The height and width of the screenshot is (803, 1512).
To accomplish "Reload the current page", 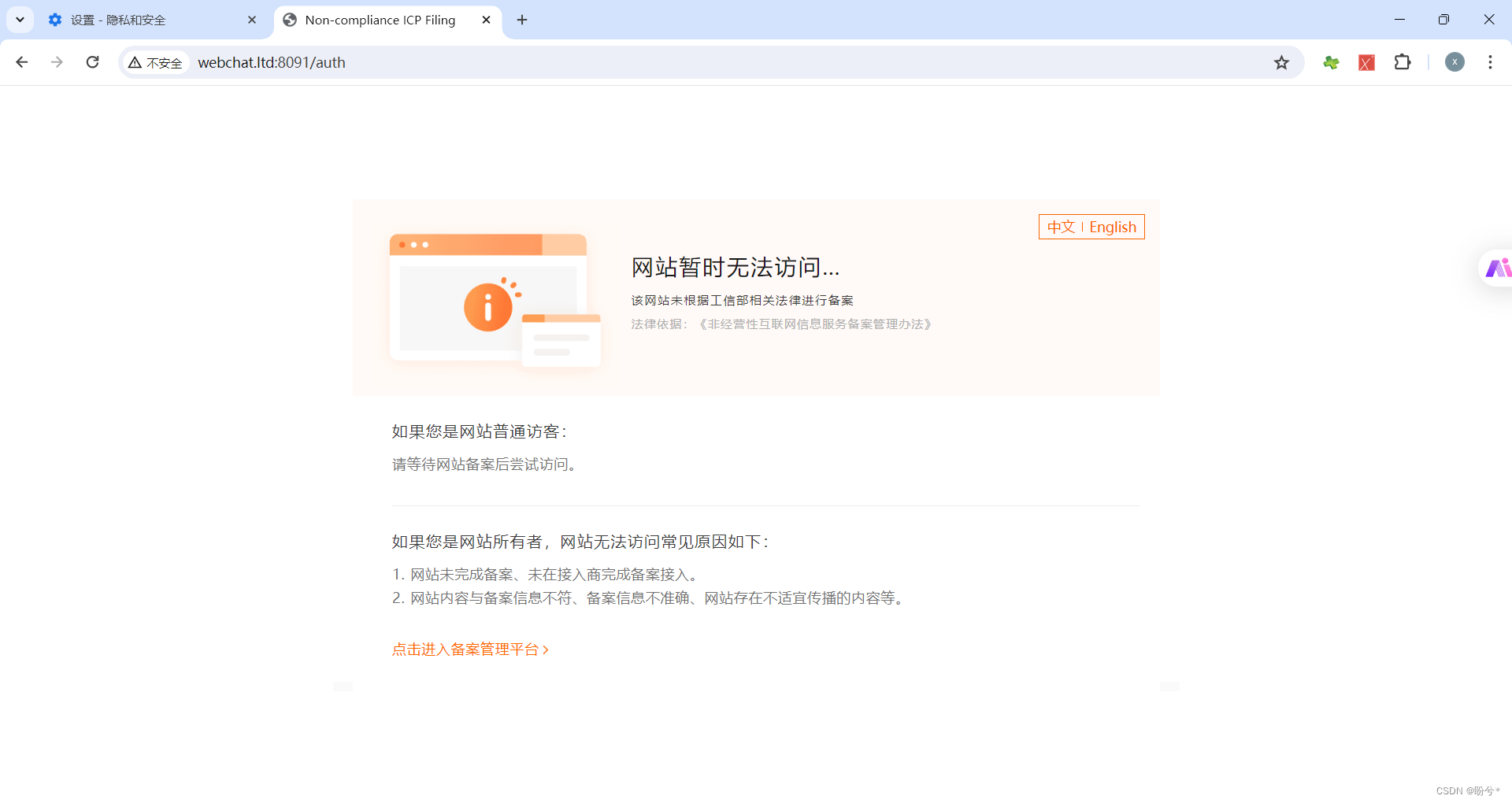I will (92, 62).
